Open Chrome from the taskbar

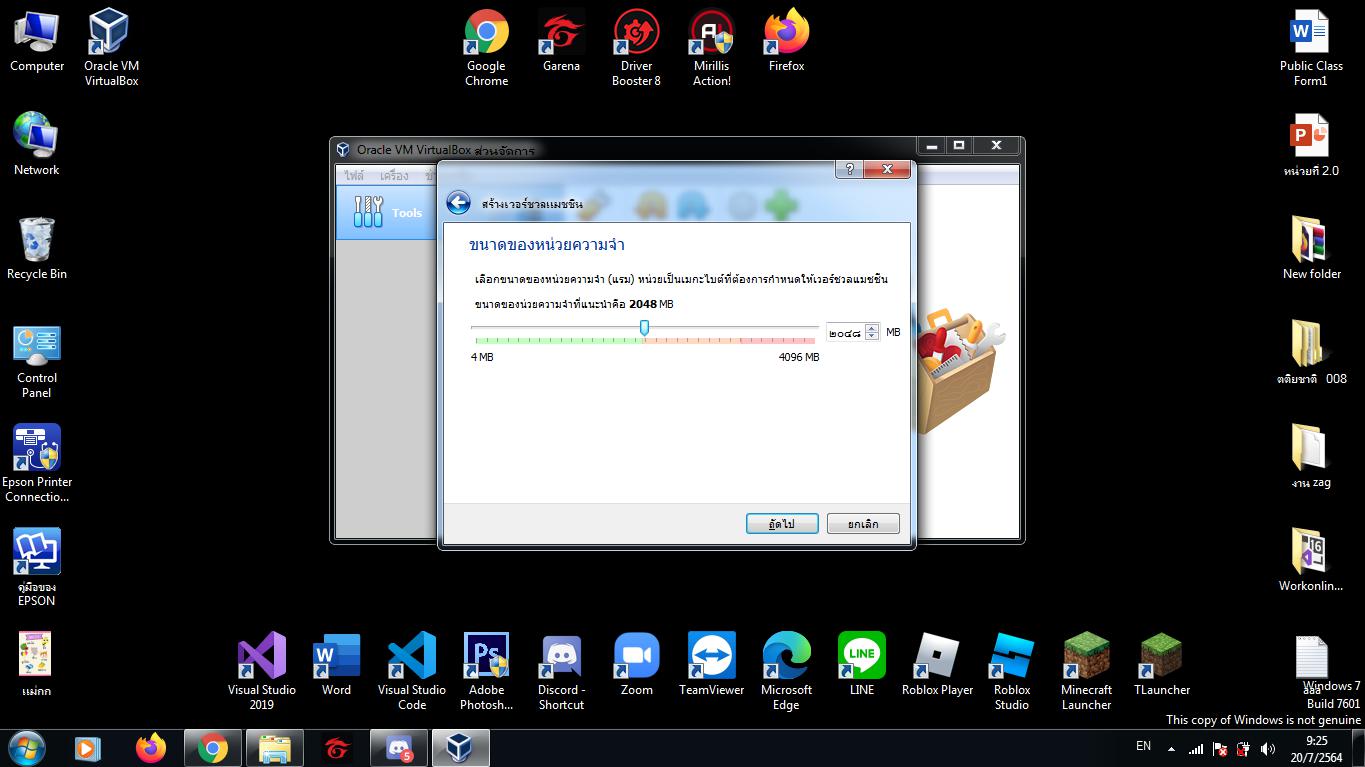pos(212,748)
